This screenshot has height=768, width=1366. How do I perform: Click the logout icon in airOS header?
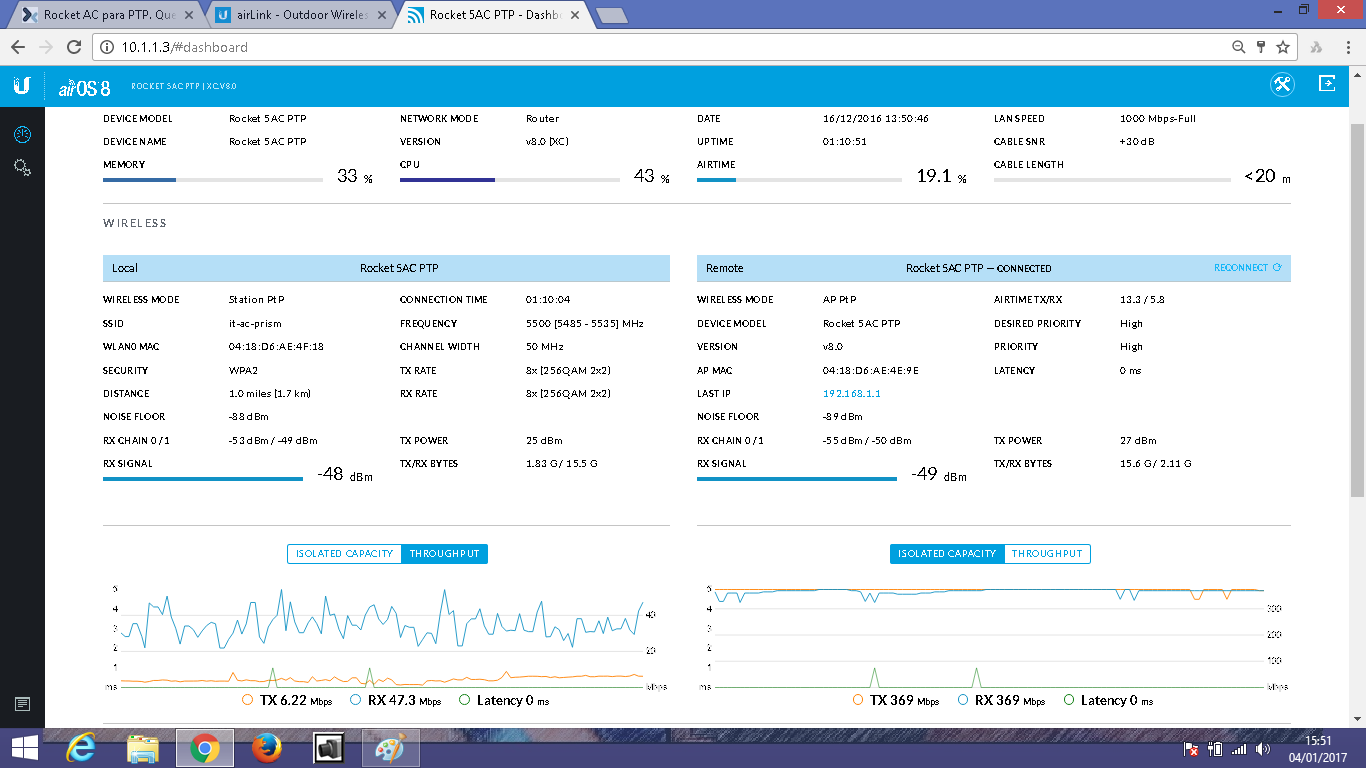tap(1327, 84)
